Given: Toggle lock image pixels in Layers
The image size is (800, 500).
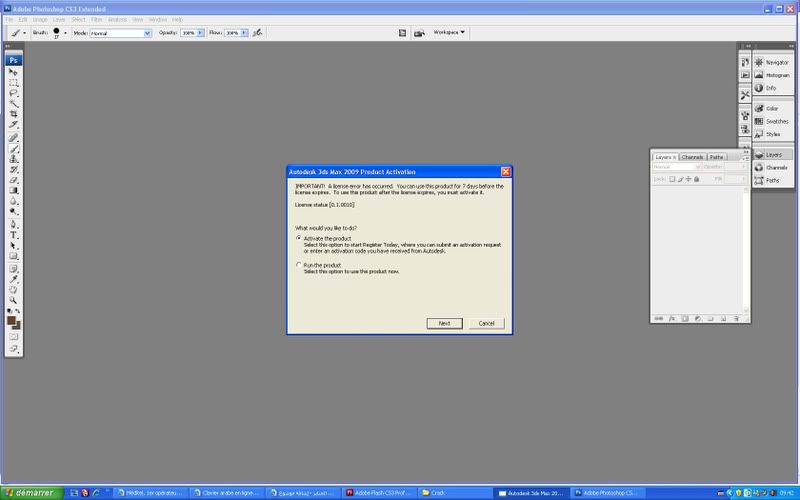Looking at the screenshot, I should pyautogui.click(x=680, y=179).
